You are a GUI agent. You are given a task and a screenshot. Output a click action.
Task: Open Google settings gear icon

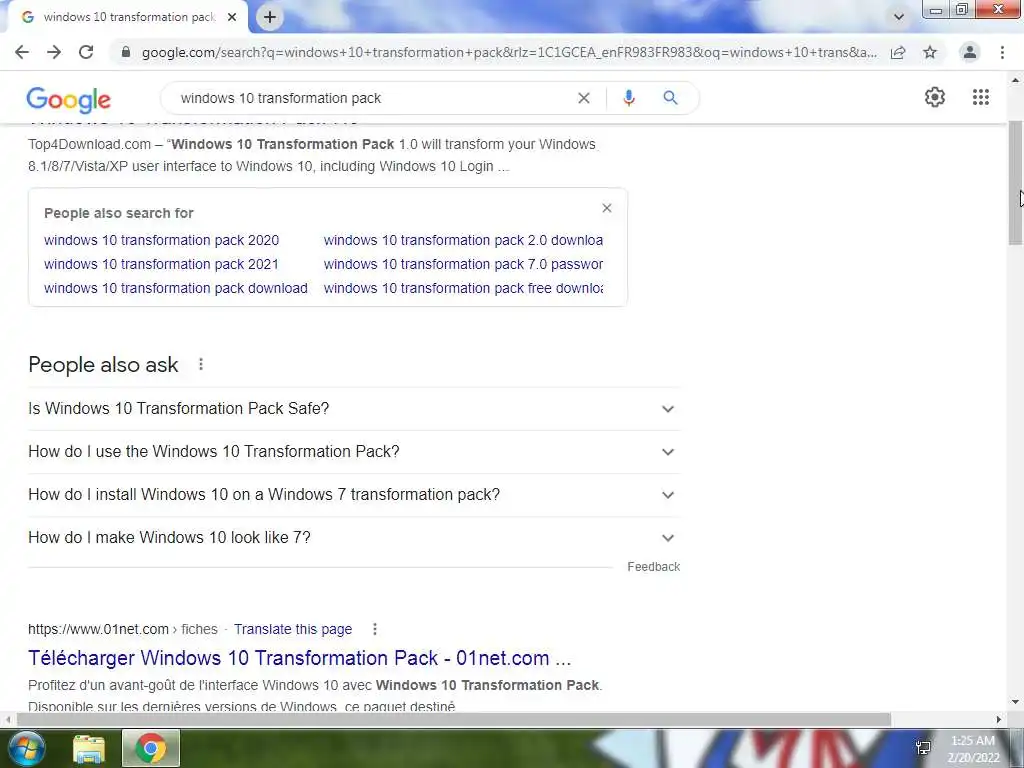pos(935,97)
